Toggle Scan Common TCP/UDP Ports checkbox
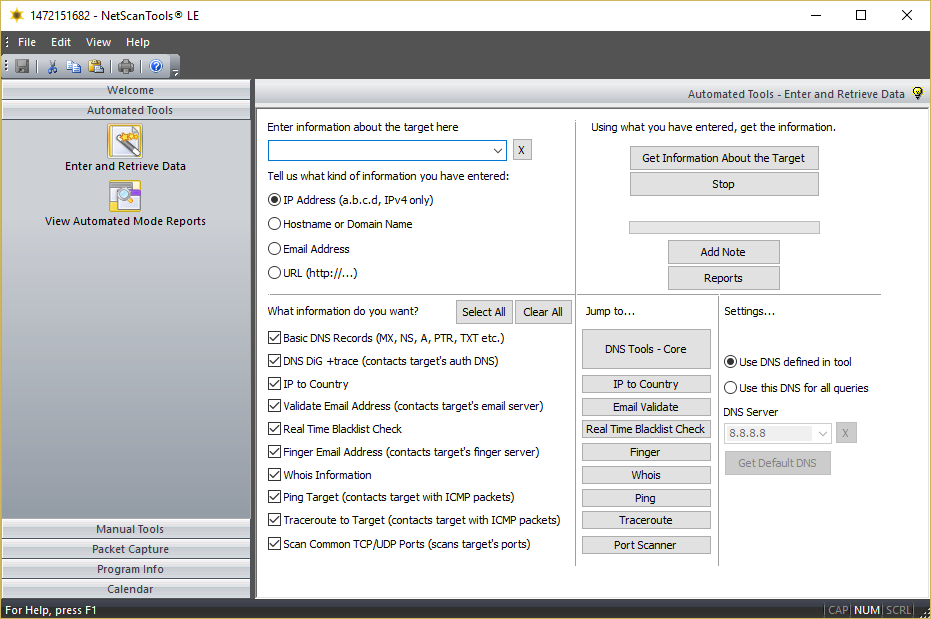The height and width of the screenshot is (619, 931). click(x=274, y=544)
